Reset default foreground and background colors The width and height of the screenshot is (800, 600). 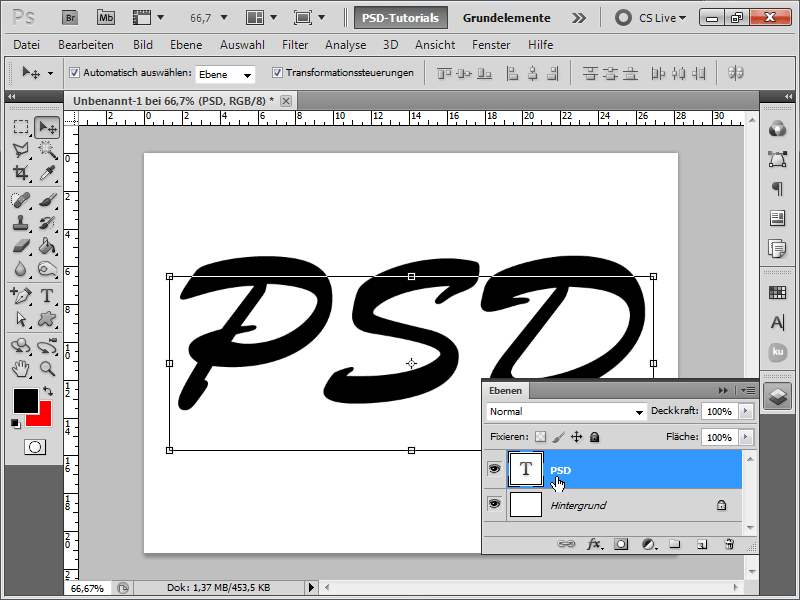tap(16, 423)
